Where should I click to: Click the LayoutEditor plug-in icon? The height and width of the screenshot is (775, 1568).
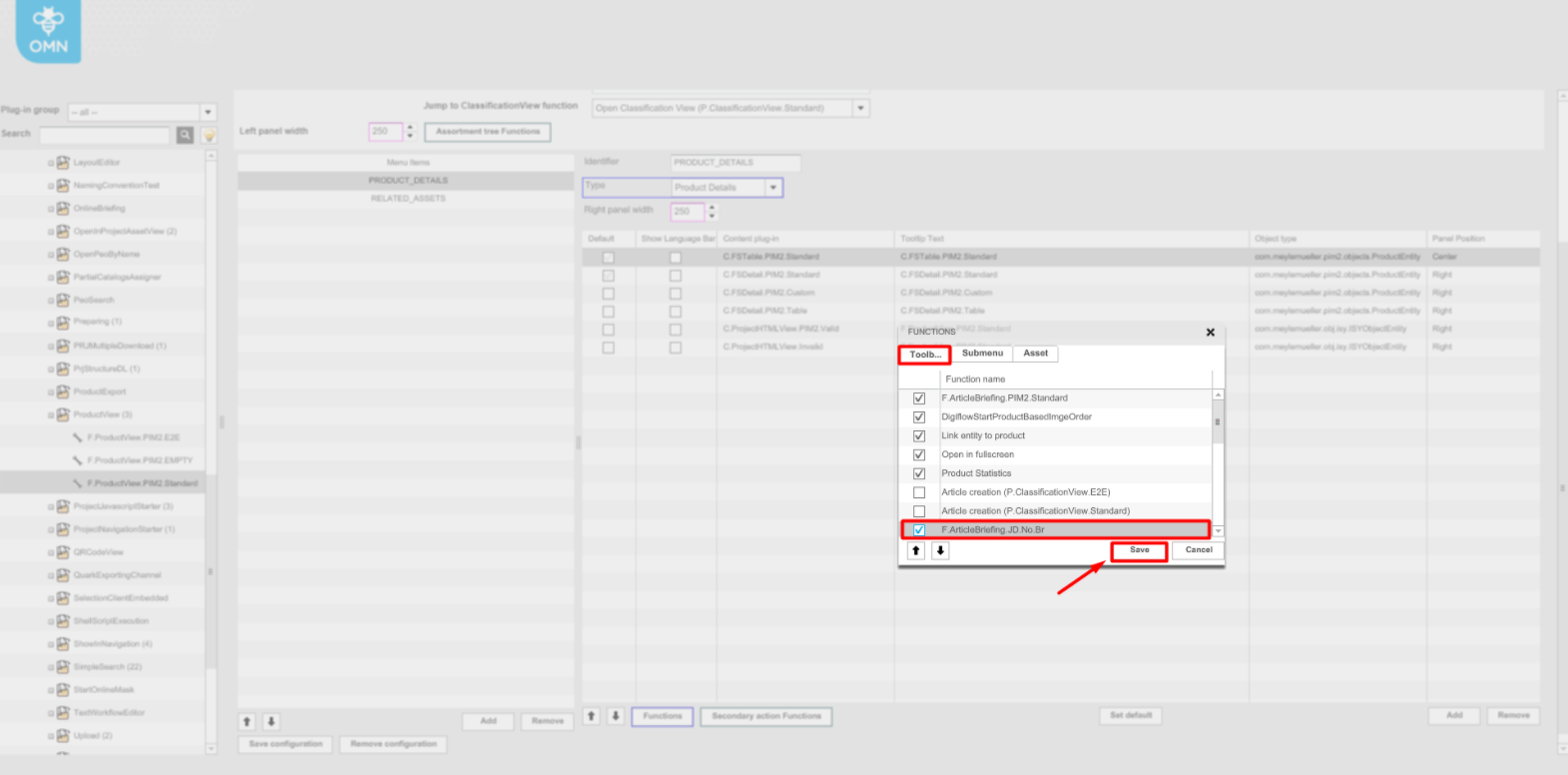coord(63,162)
